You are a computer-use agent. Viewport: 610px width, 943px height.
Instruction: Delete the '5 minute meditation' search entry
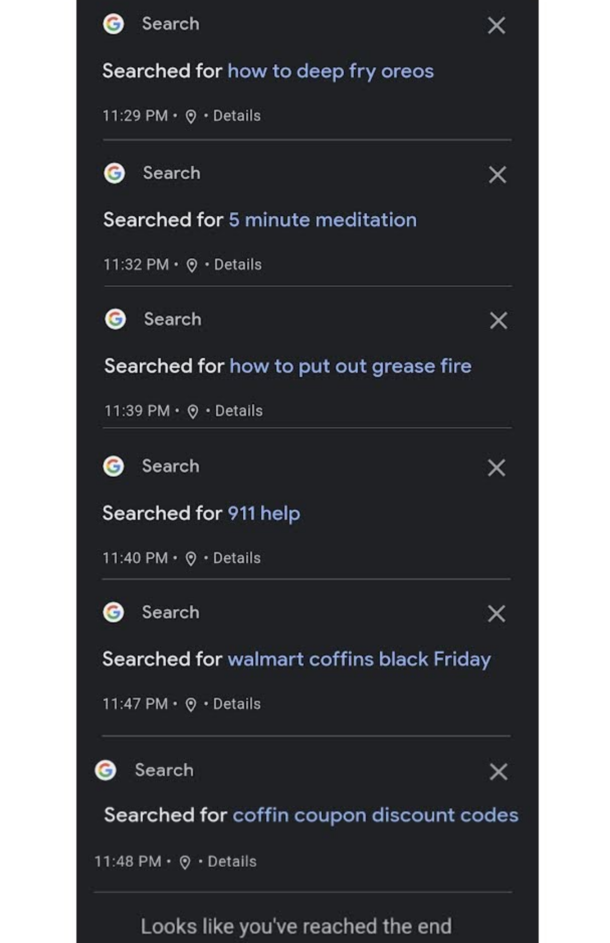497,174
